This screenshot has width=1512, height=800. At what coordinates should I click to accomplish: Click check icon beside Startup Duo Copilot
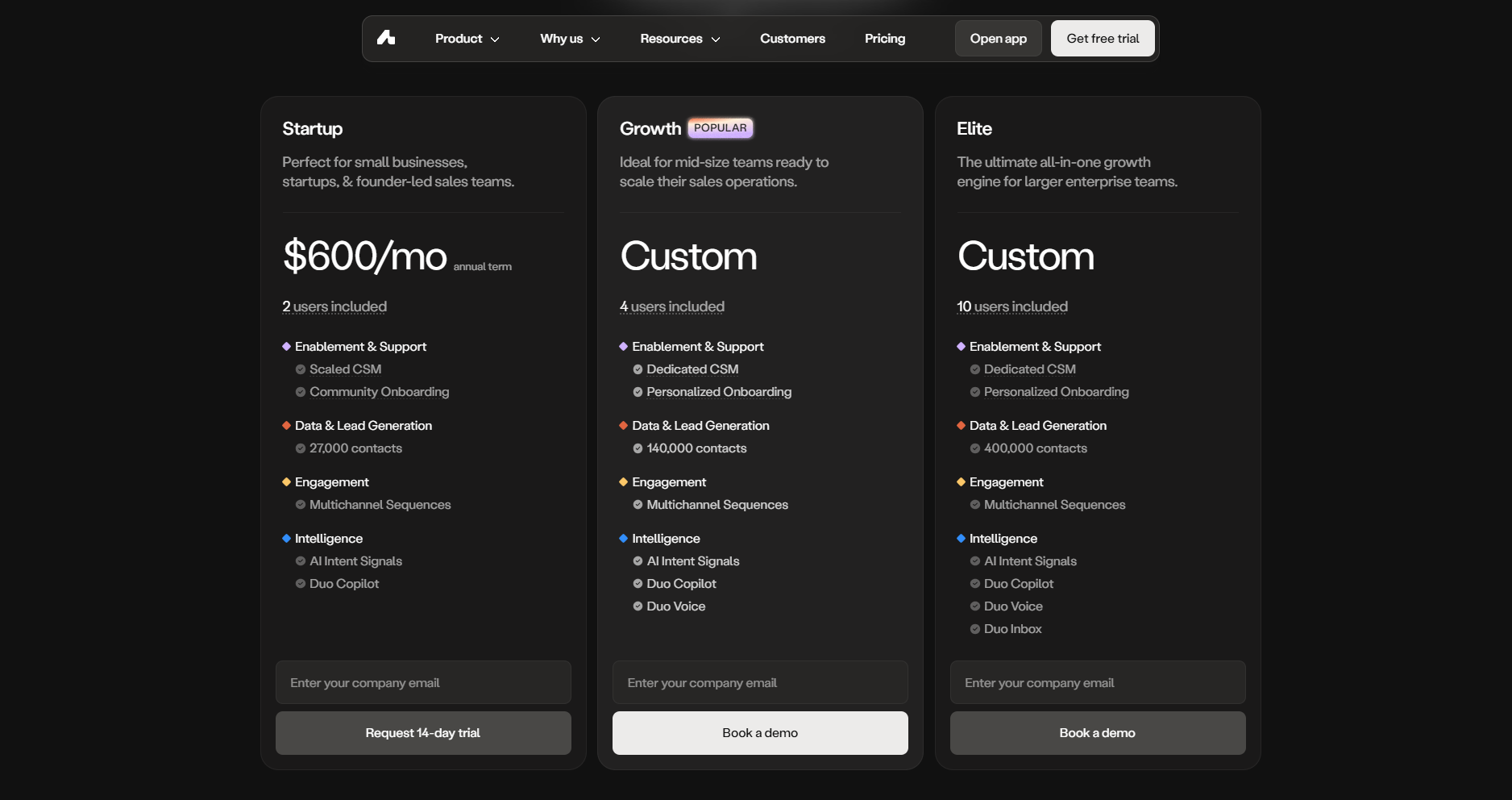tap(301, 584)
